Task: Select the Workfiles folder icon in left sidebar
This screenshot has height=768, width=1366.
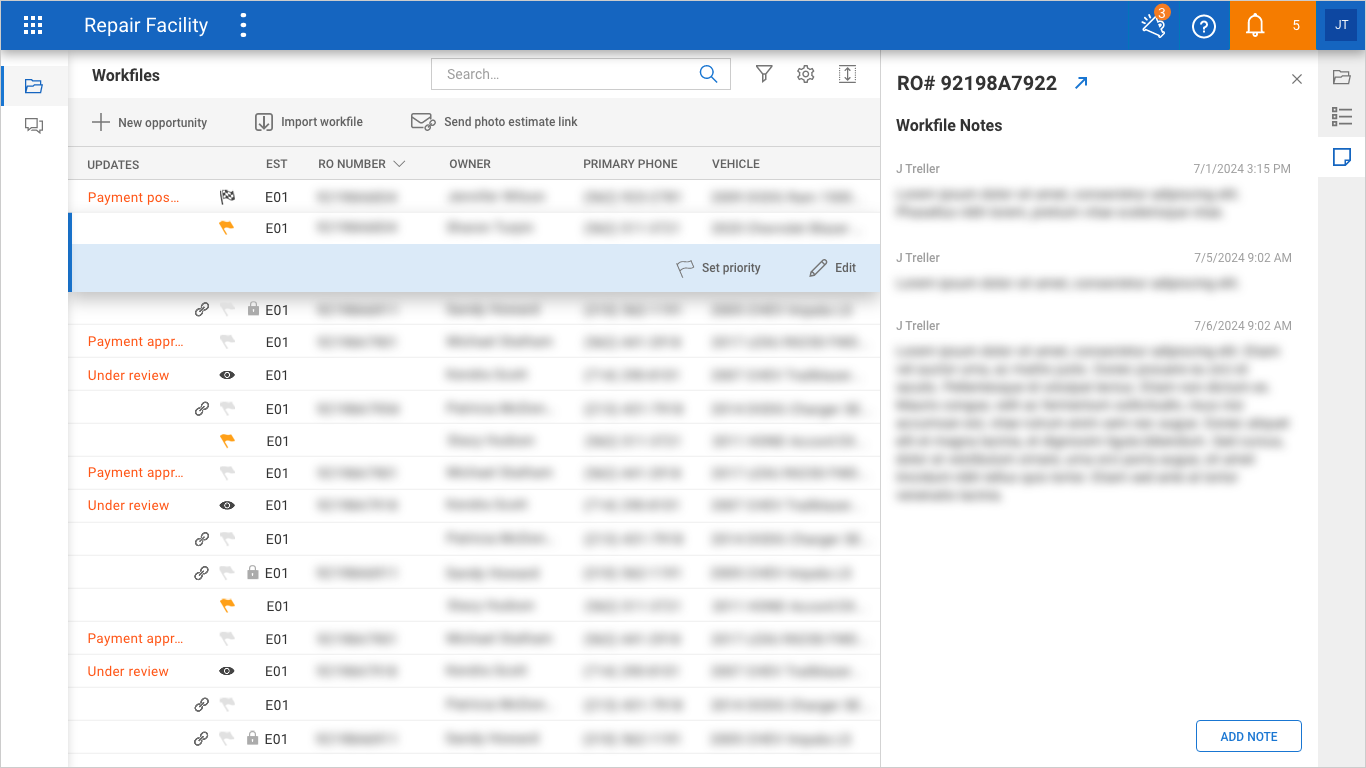Action: [x=34, y=86]
